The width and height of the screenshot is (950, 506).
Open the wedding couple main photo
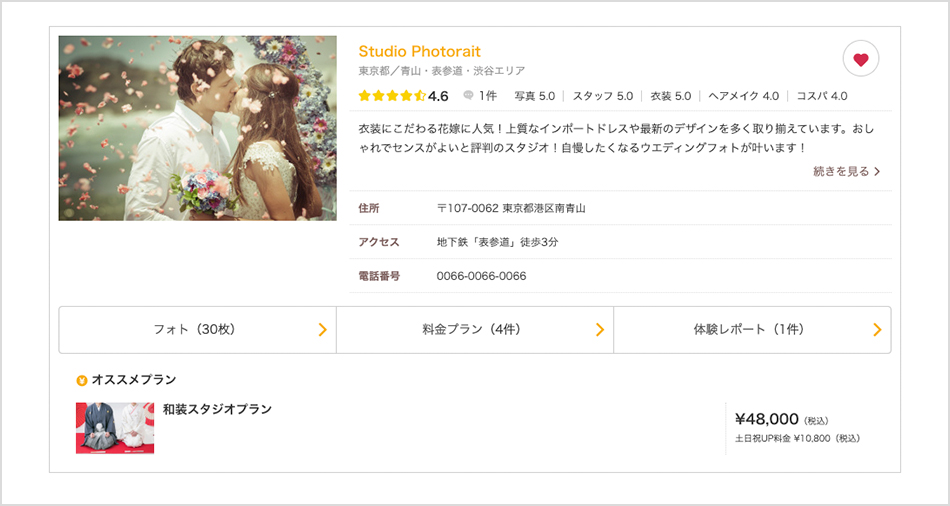[198, 128]
